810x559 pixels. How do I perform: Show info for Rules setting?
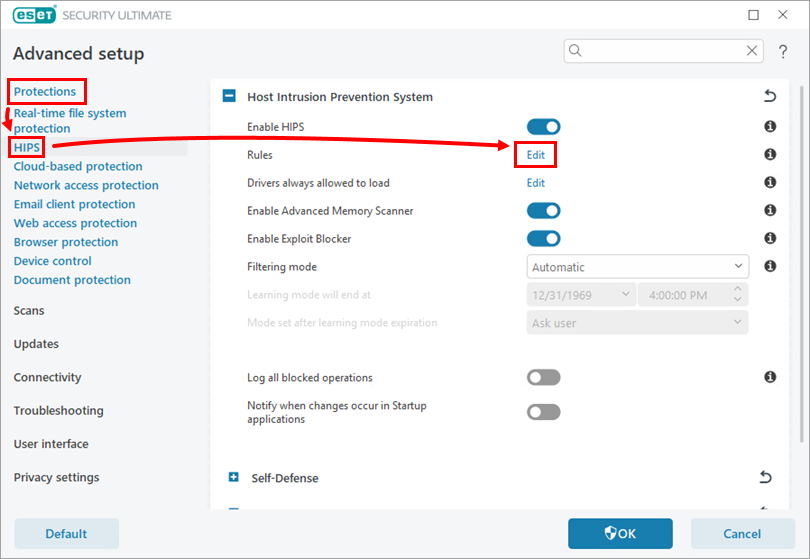point(770,154)
